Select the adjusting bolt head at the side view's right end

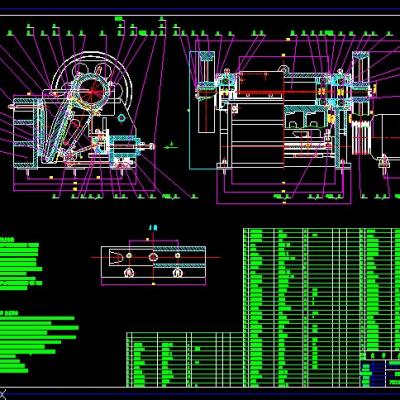point(151,146)
